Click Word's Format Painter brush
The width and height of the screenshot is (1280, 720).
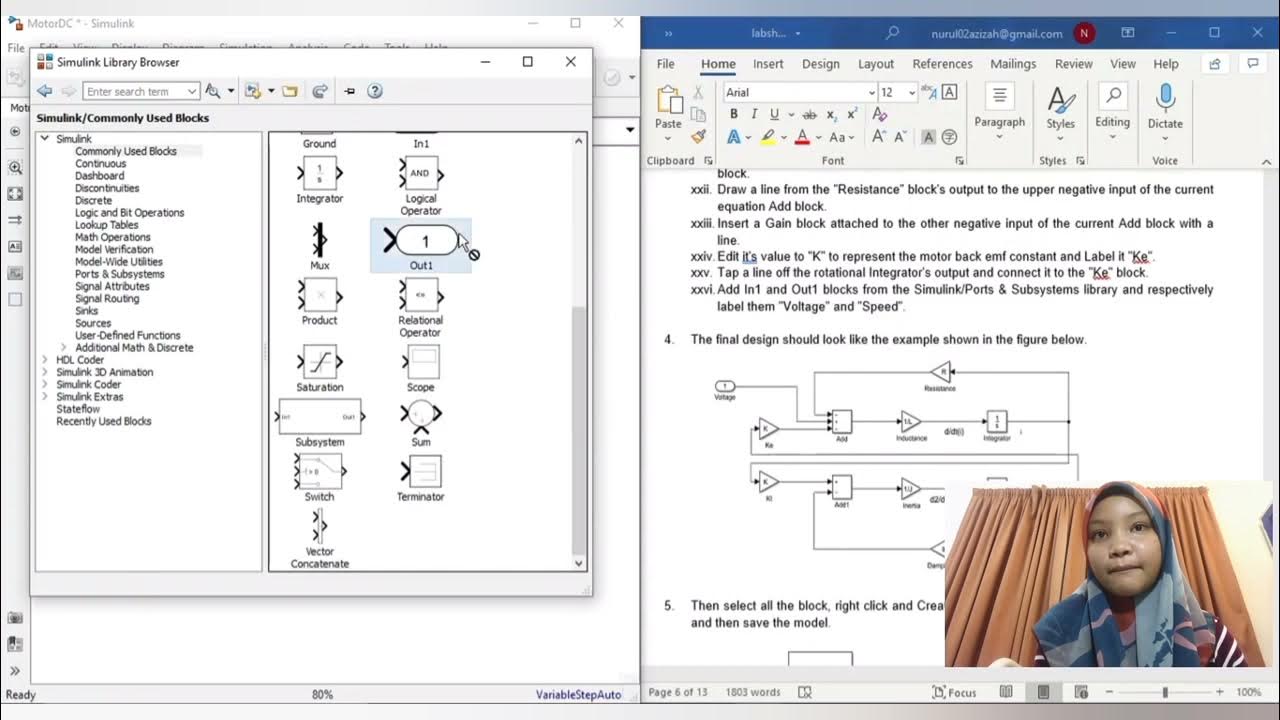tap(698, 136)
